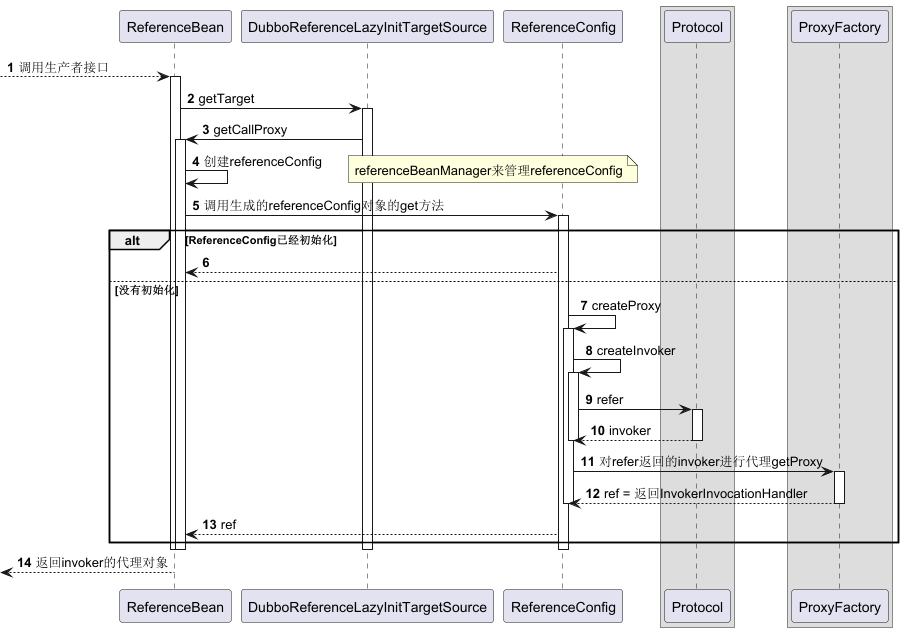Select the bottom Protocol participant box
This screenshot has height=632, width=904.
[697, 606]
